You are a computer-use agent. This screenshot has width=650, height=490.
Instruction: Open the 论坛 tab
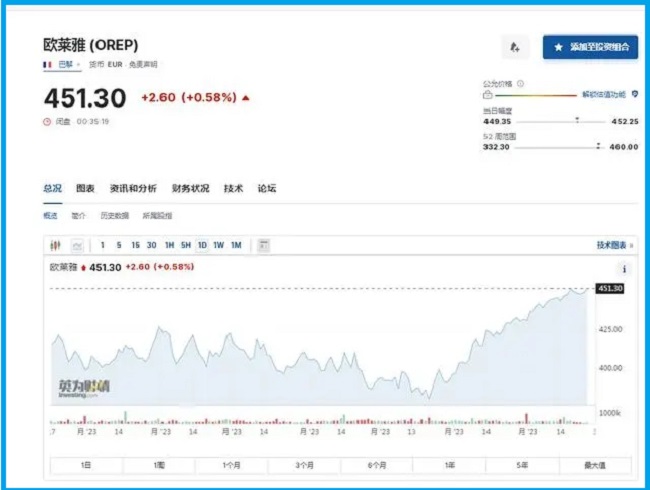point(267,189)
